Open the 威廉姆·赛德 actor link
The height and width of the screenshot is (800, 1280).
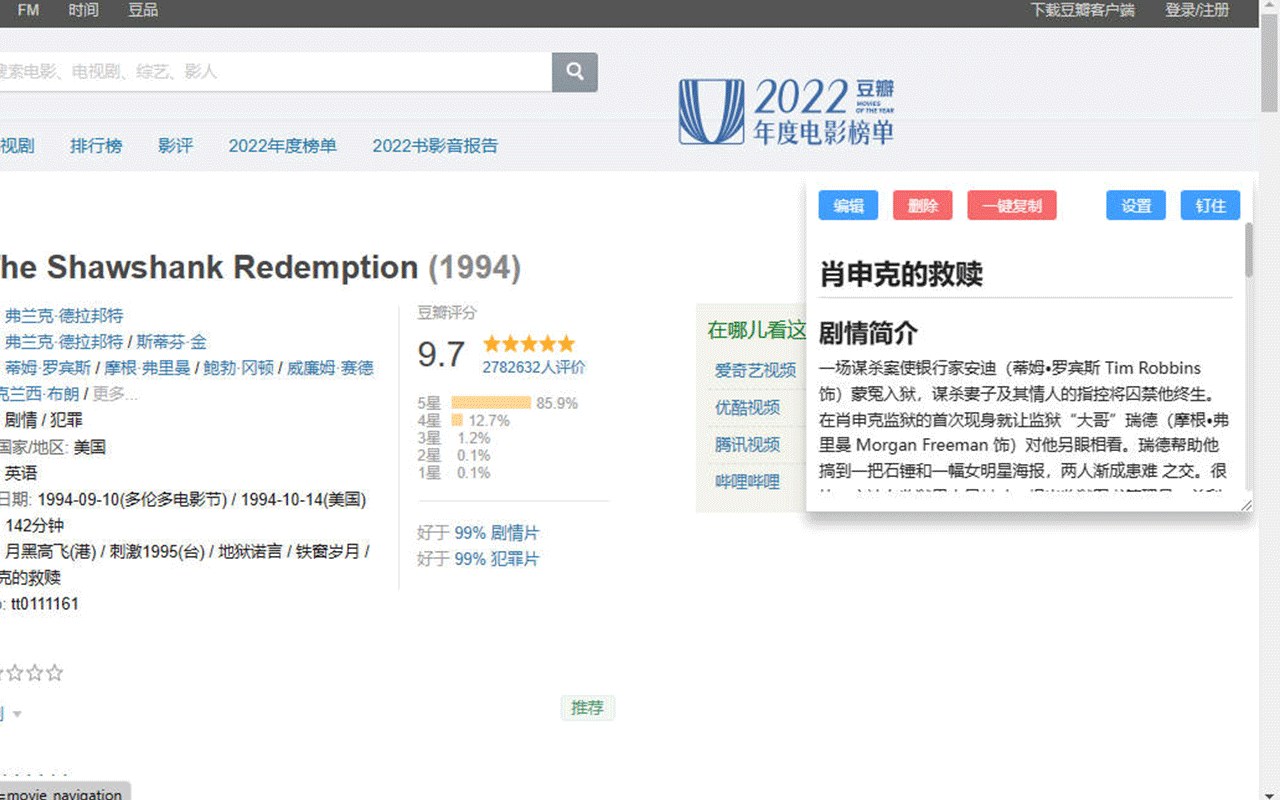click(x=330, y=368)
